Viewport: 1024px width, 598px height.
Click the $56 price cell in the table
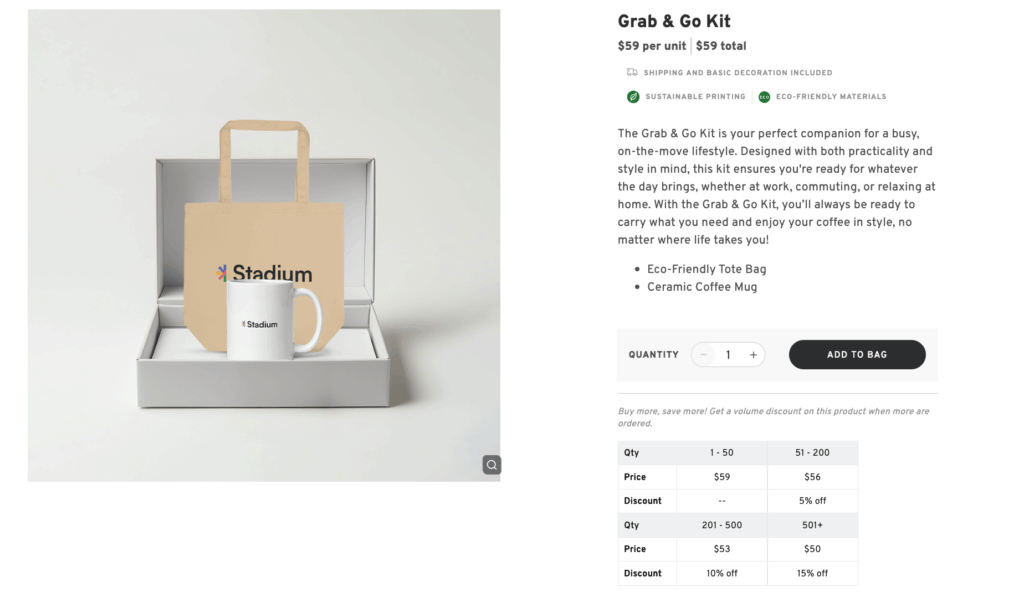[x=812, y=476]
